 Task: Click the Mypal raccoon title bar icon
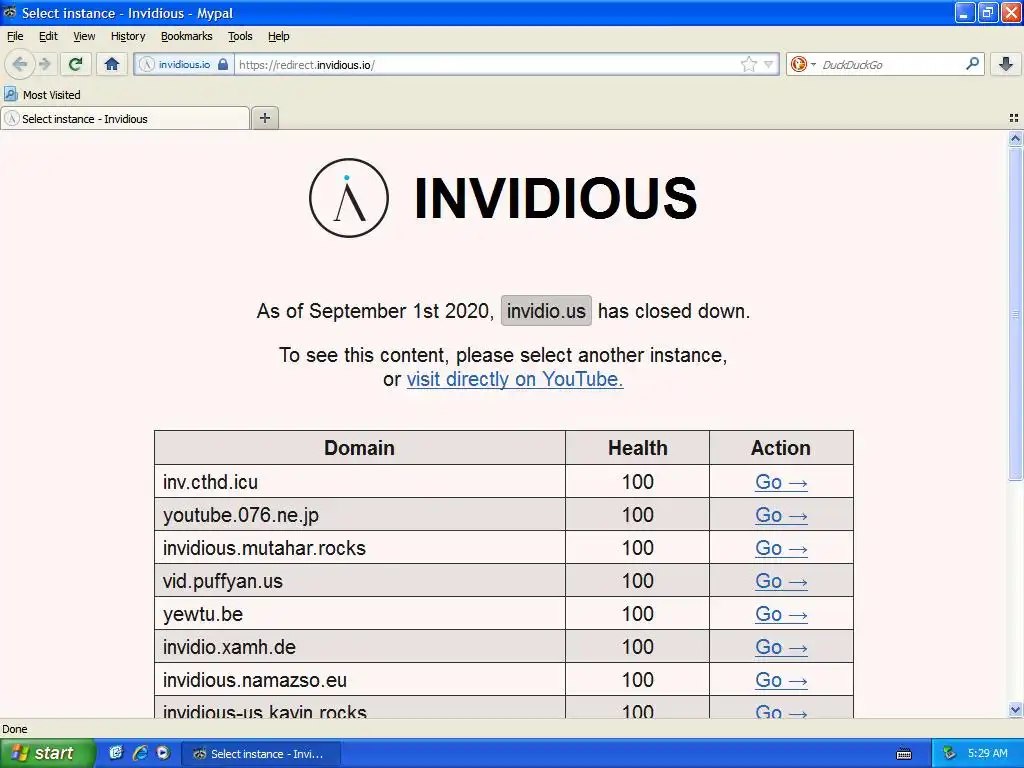[x=10, y=12]
